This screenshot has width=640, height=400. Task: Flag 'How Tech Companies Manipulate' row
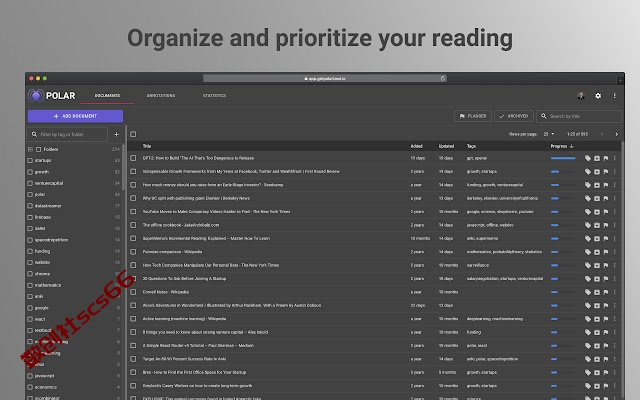click(606, 265)
